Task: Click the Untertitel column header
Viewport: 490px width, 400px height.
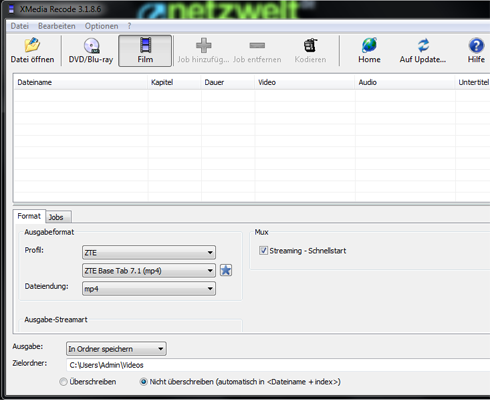Action: pyautogui.click(x=473, y=82)
